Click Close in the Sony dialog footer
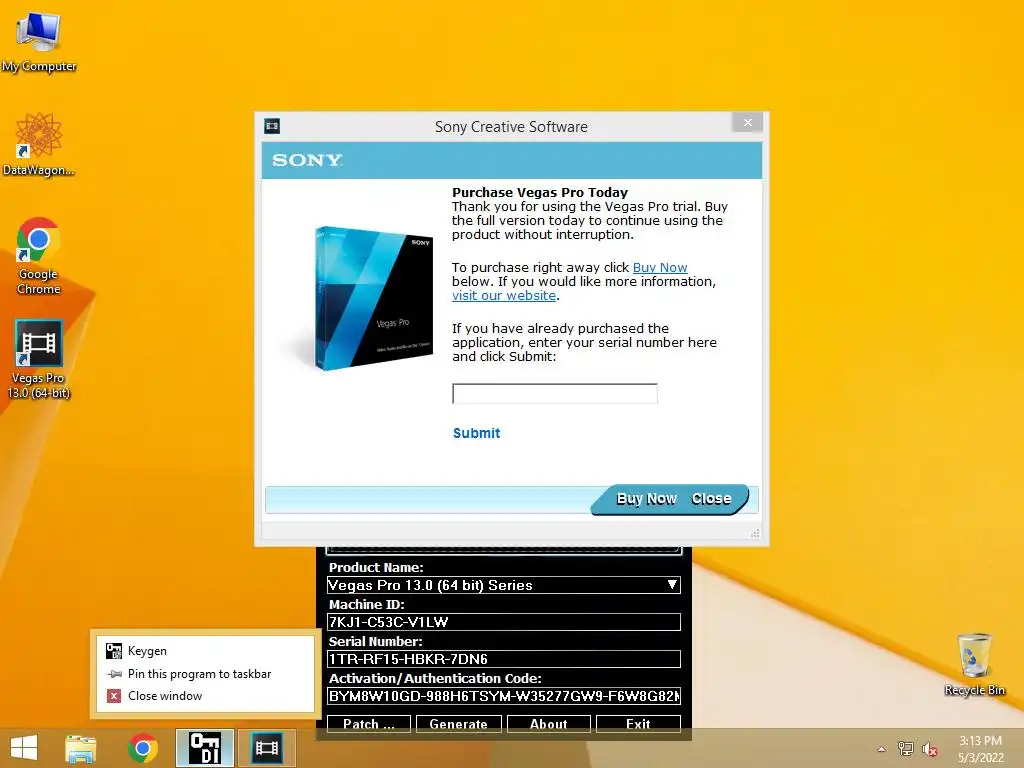 point(711,499)
